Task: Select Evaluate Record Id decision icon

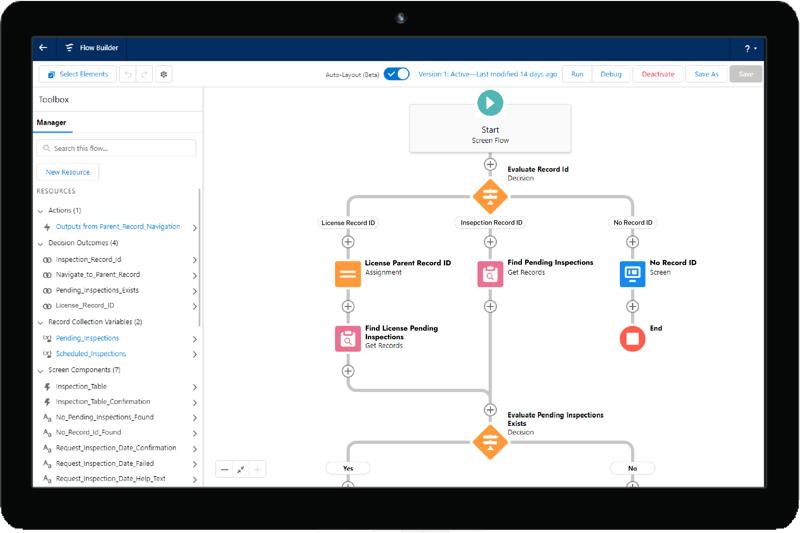Action: 490,196
